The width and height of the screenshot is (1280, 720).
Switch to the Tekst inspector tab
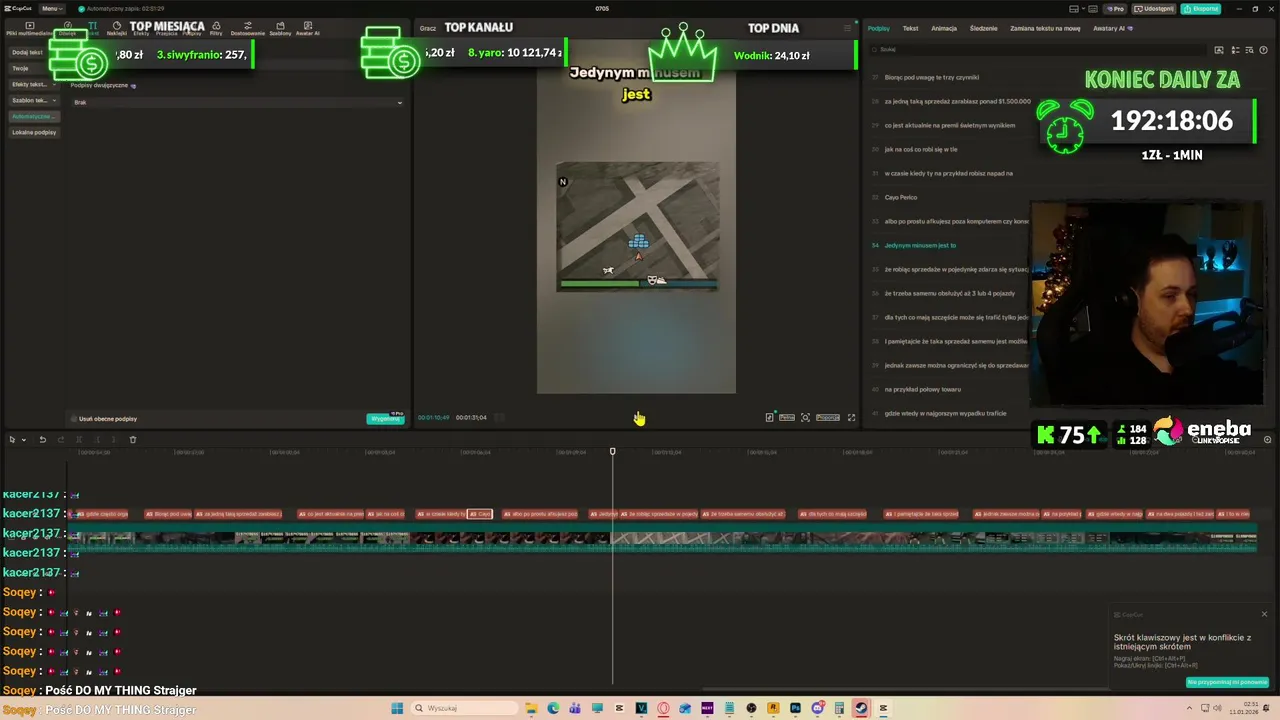coord(910,28)
